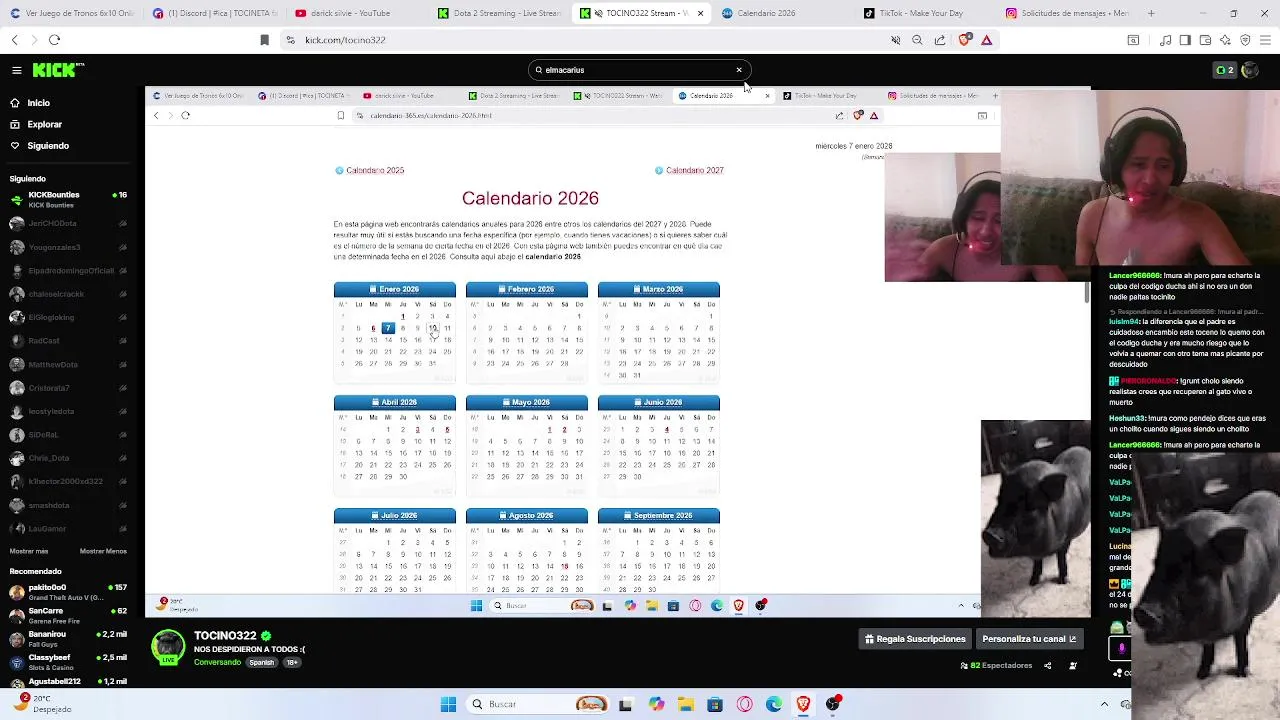
Task: Open KICKBounties channel in following list
Action: coord(68,199)
